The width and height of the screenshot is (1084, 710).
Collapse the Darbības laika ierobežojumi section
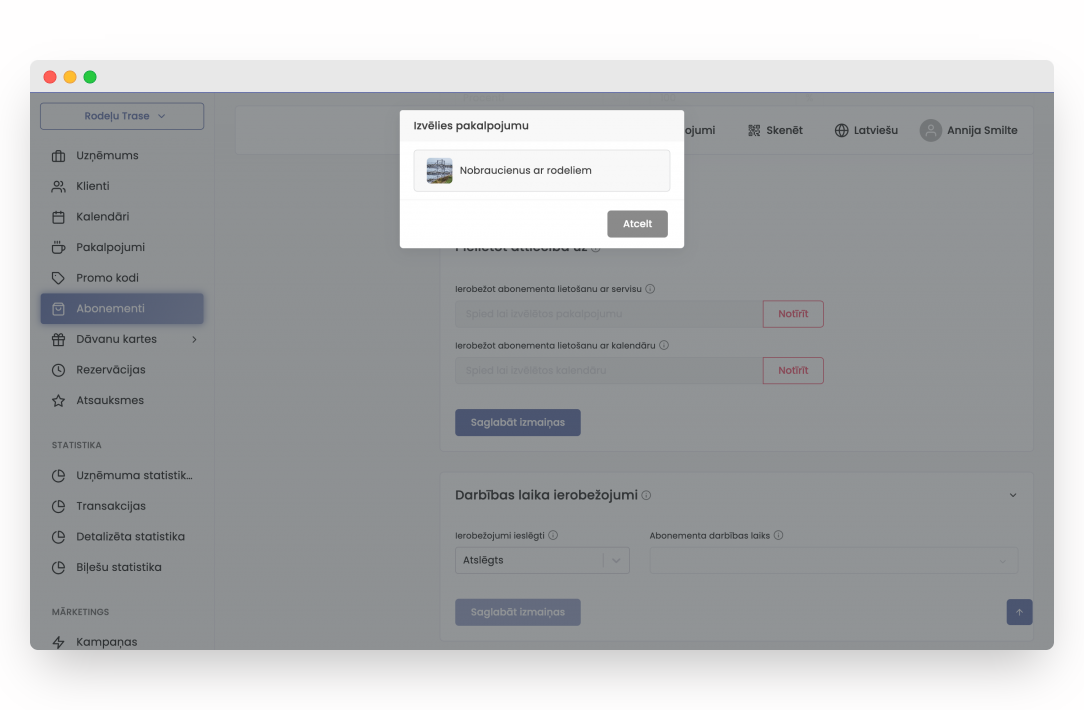1012,496
